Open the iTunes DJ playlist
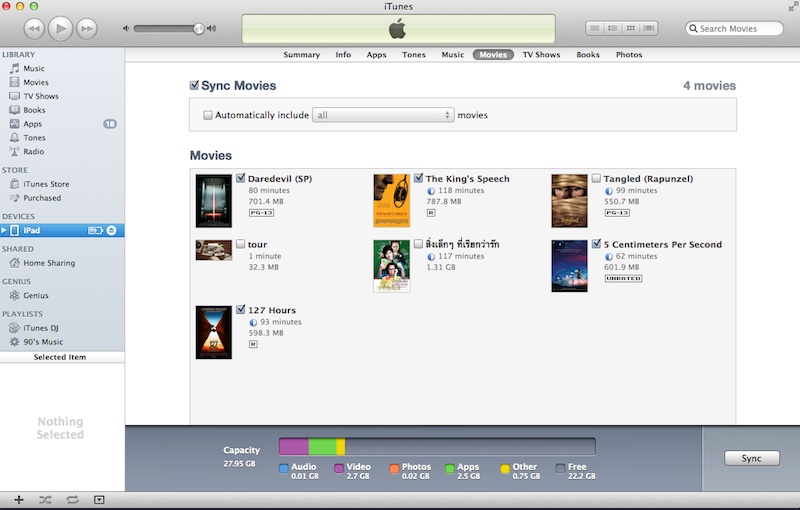The width and height of the screenshot is (800, 510). 40,328
